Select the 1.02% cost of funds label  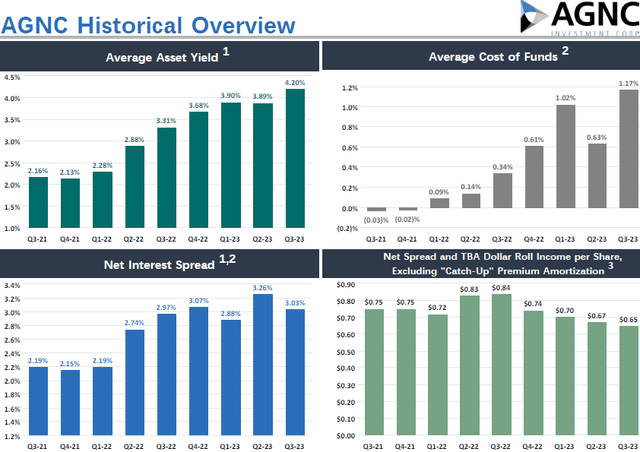tap(565, 98)
